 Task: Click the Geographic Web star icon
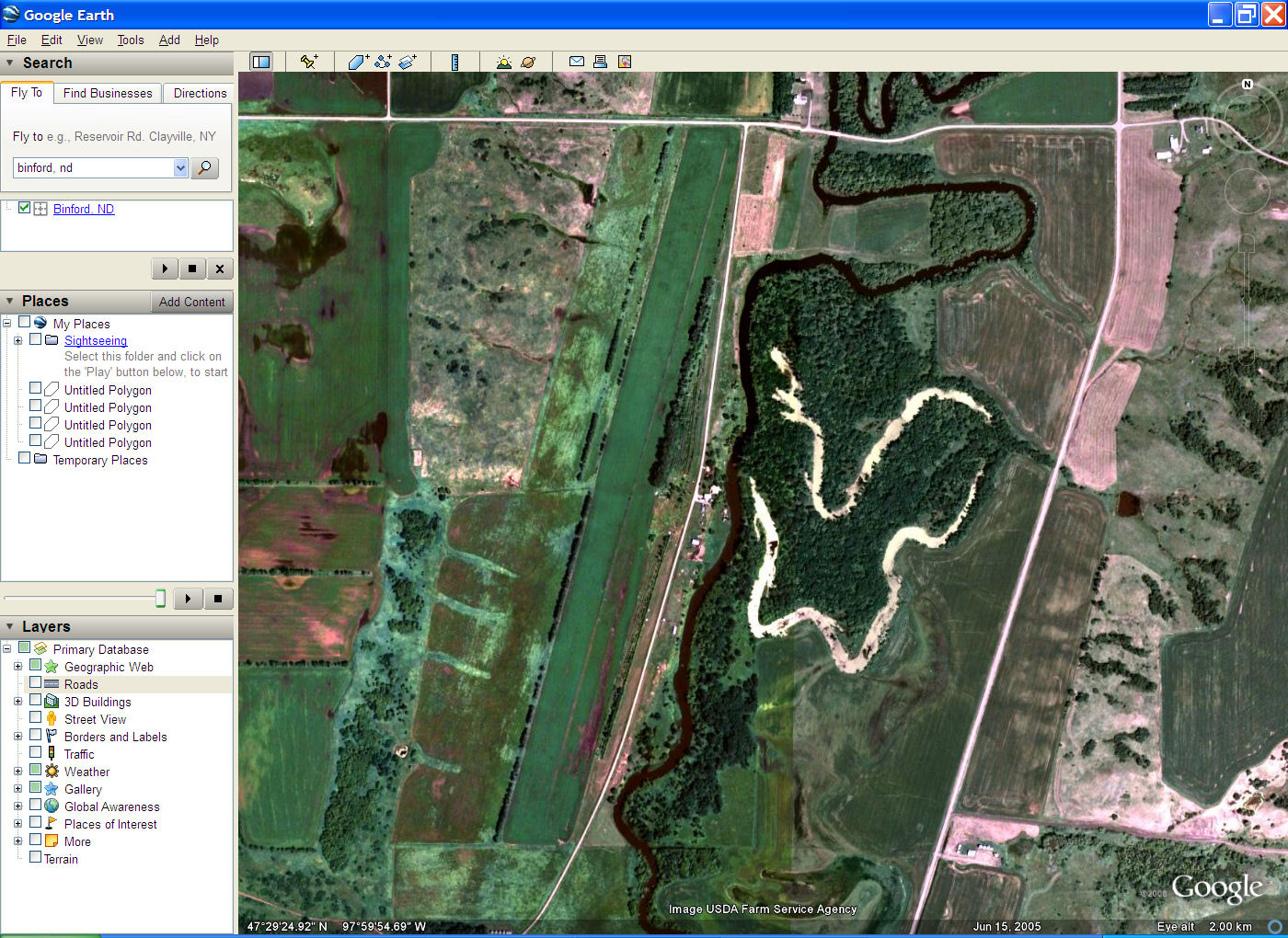tap(52, 667)
